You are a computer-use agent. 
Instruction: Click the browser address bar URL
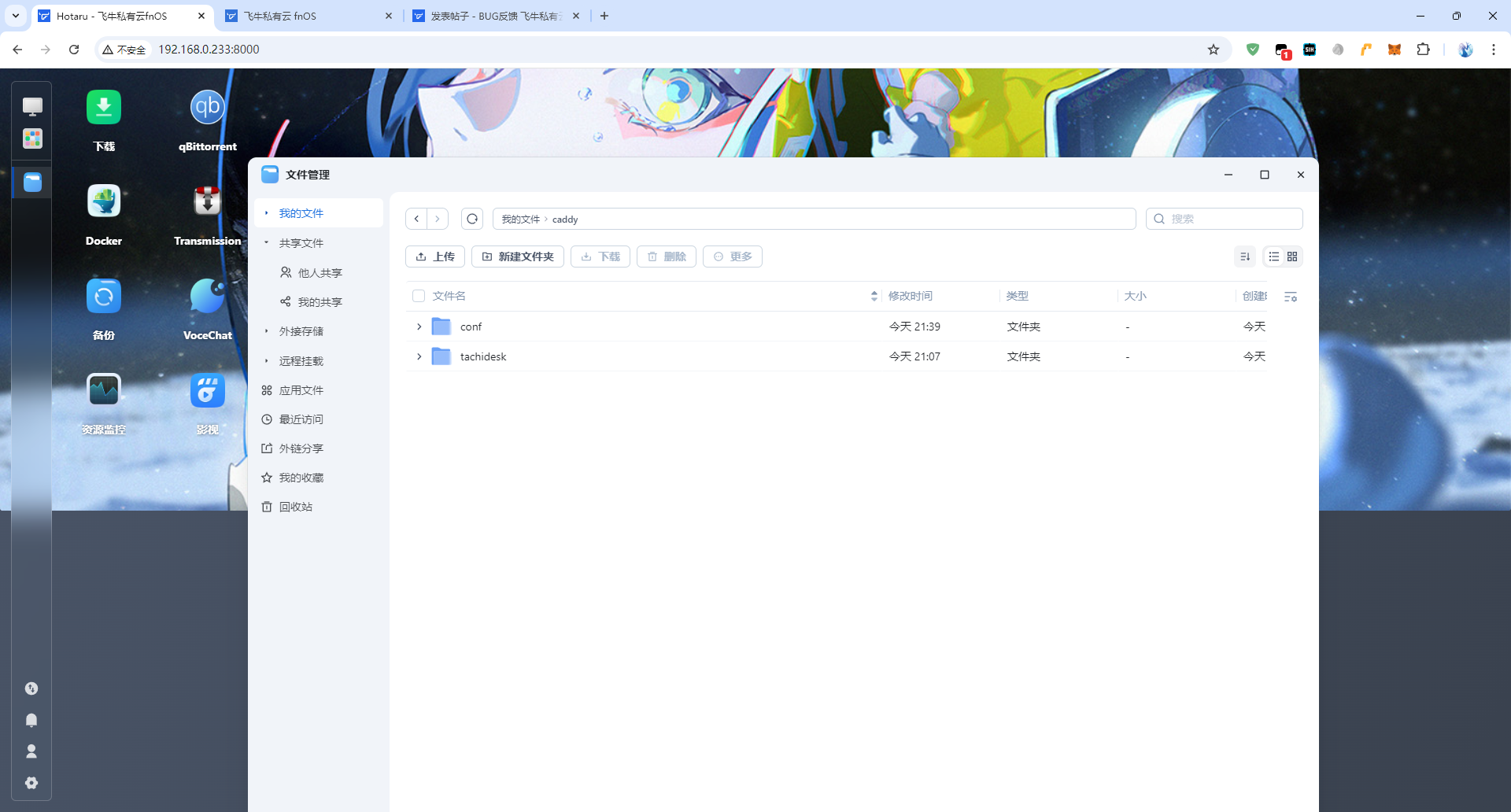[209, 50]
